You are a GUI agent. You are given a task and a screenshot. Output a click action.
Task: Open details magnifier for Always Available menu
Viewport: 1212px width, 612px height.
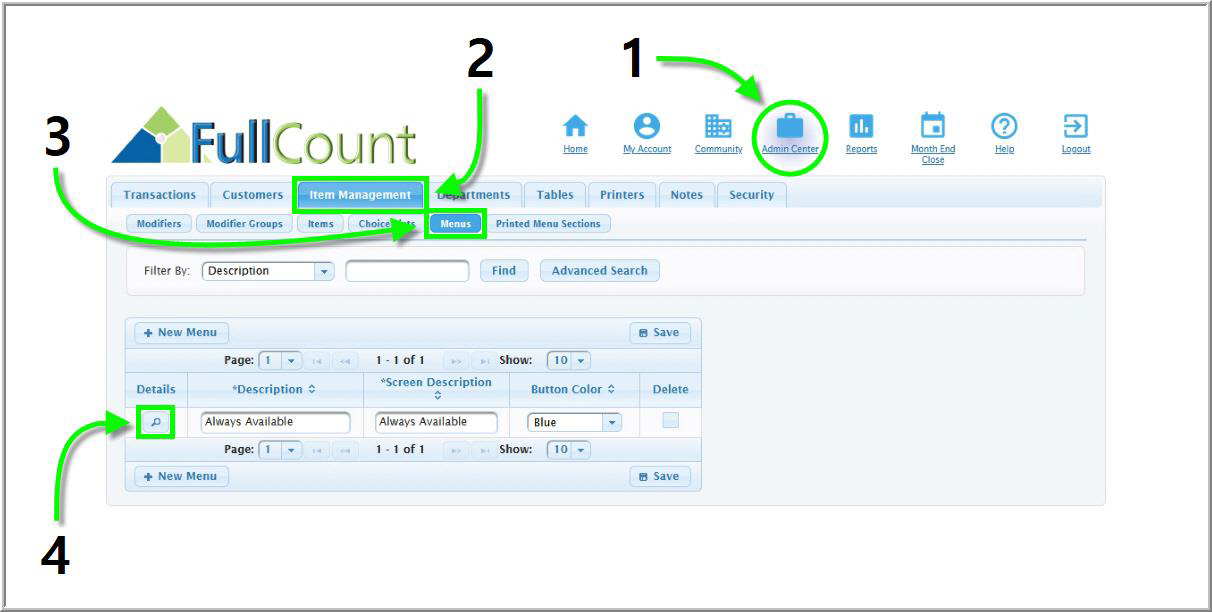[x=155, y=422]
